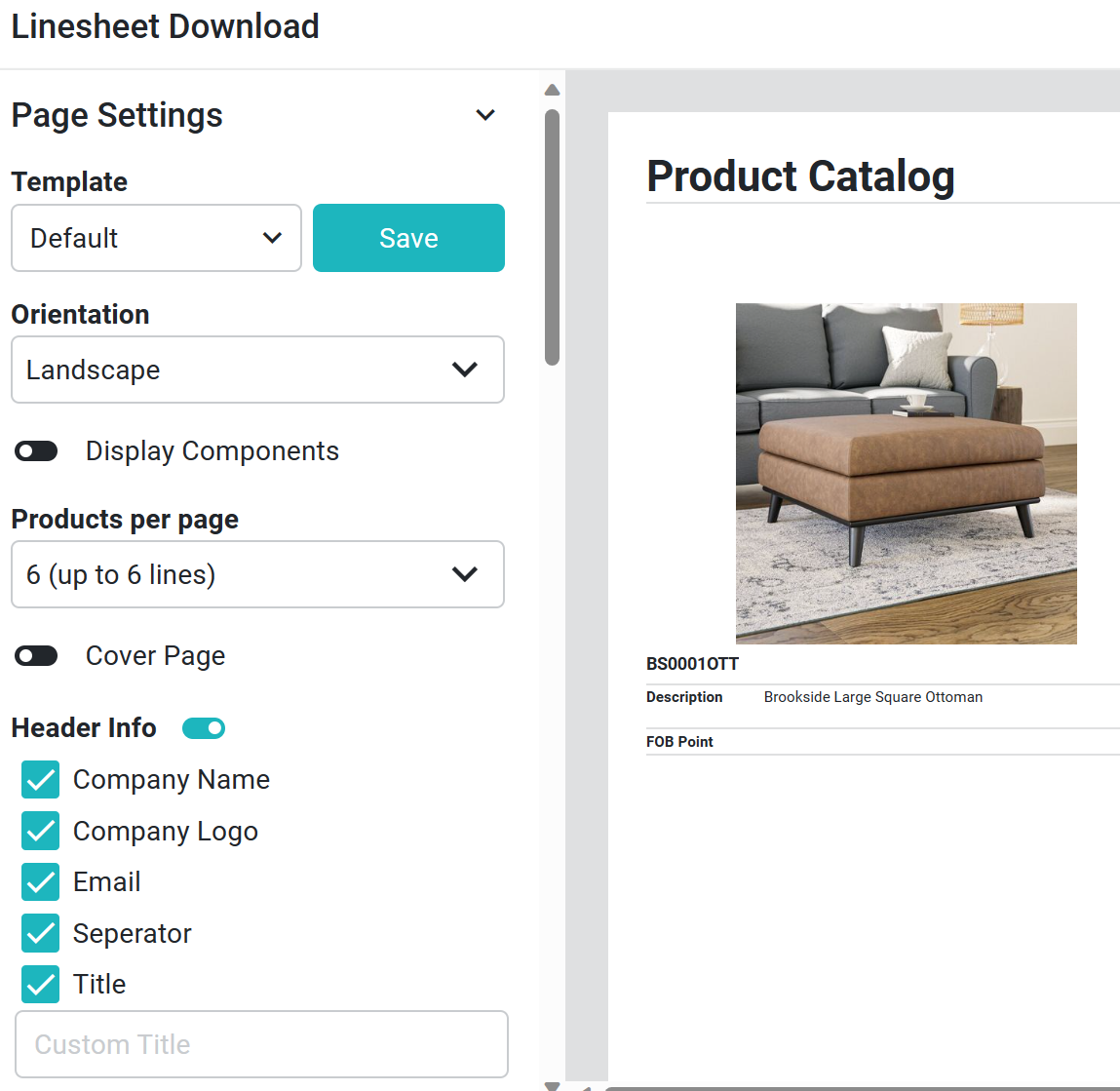The width and height of the screenshot is (1120, 1091).
Task: Click the scroll up arrow of settings panel
Action: click(x=552, y=91)
